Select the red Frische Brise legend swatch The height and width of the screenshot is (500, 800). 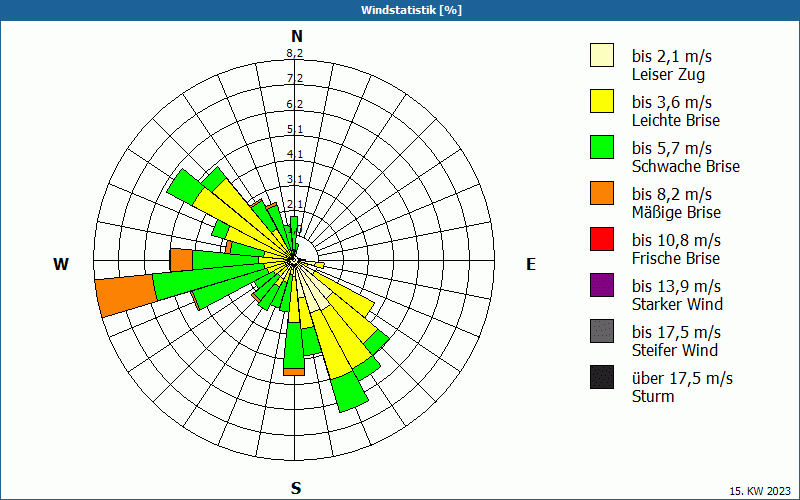[x=602, y=239]
